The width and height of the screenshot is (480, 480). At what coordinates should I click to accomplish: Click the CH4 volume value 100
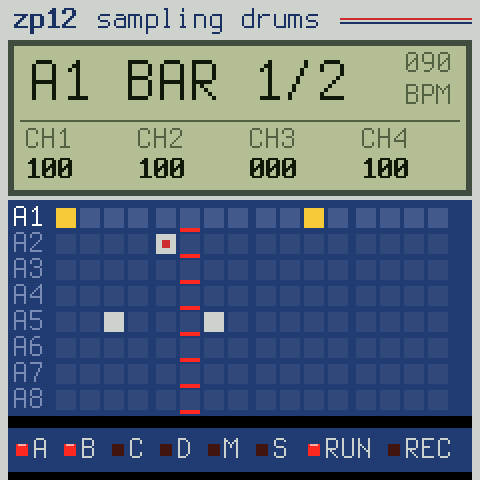point(385,168)
